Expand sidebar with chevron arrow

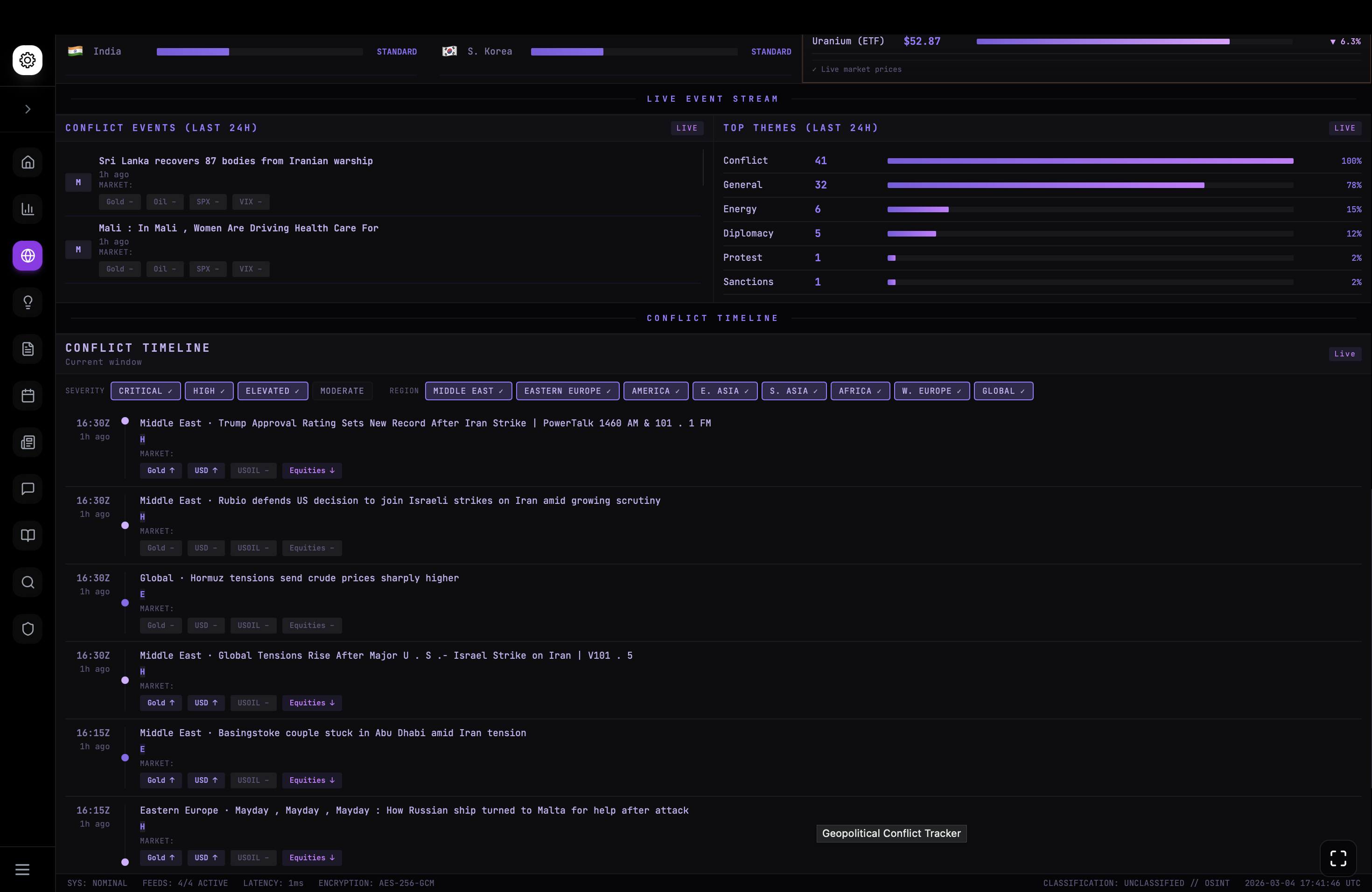(x=28, y=110)
